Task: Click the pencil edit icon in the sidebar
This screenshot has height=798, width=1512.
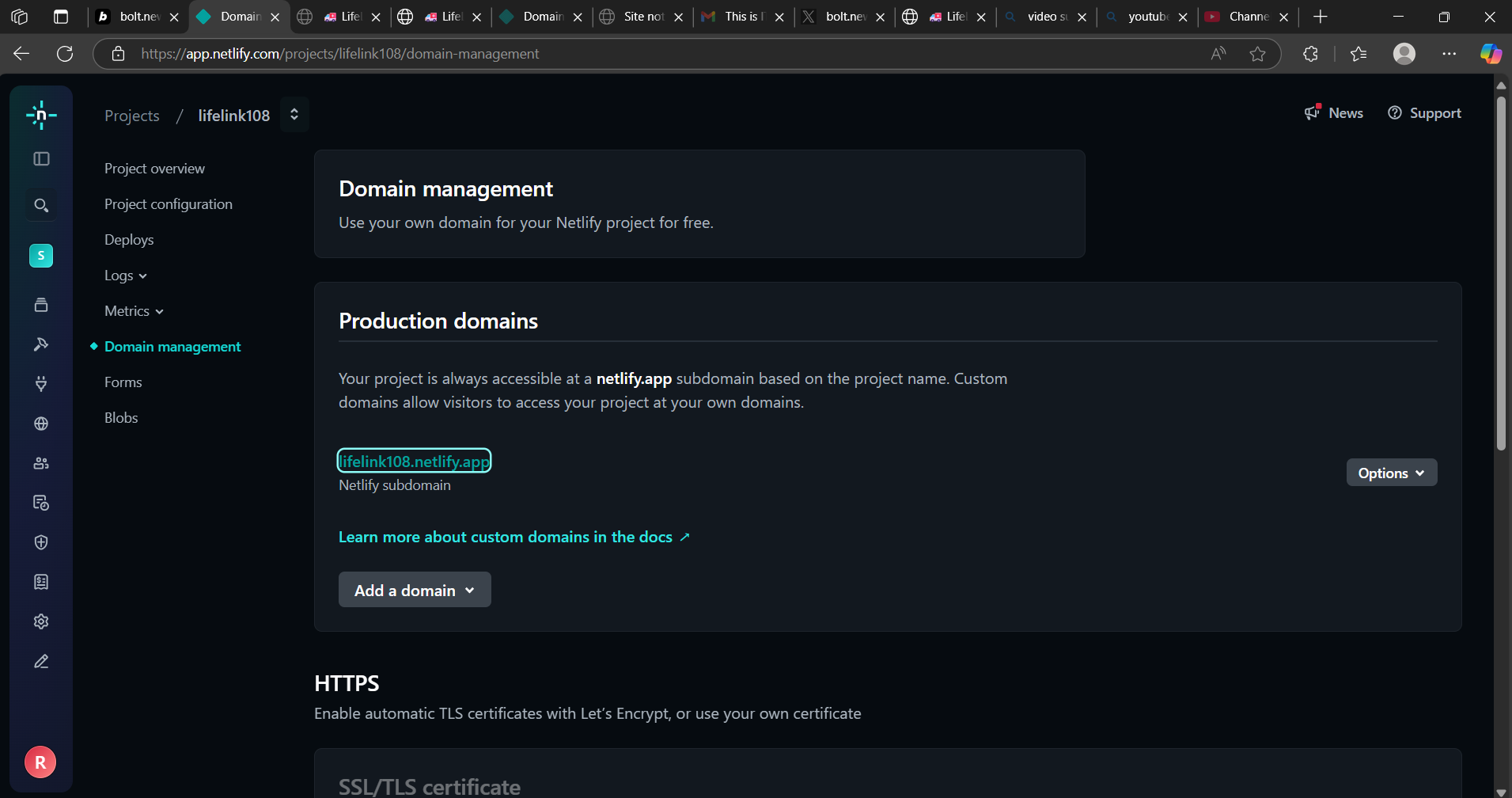Action: click(41, 661)
